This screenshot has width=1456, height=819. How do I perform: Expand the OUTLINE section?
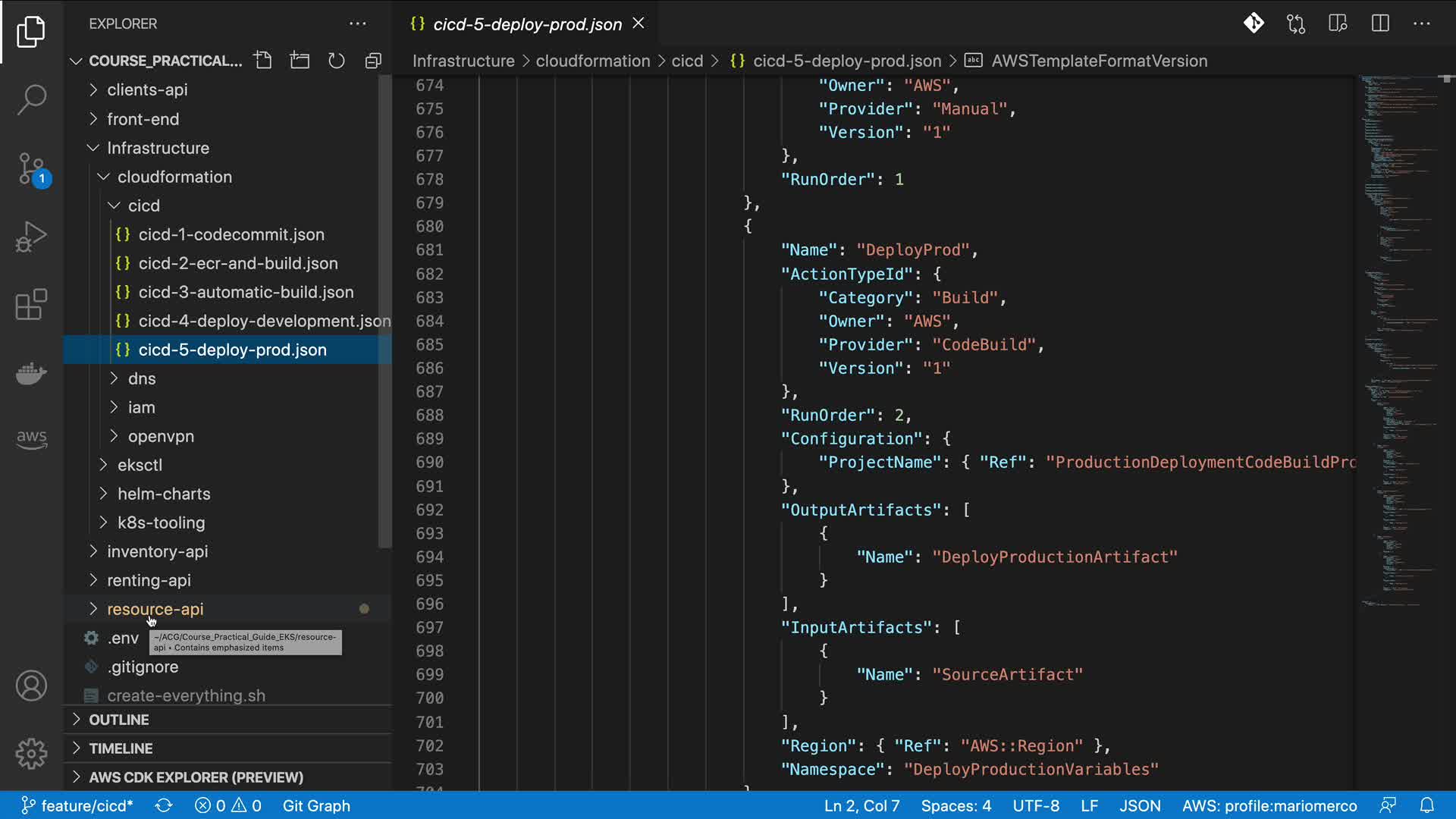click(x=119, y=720)
